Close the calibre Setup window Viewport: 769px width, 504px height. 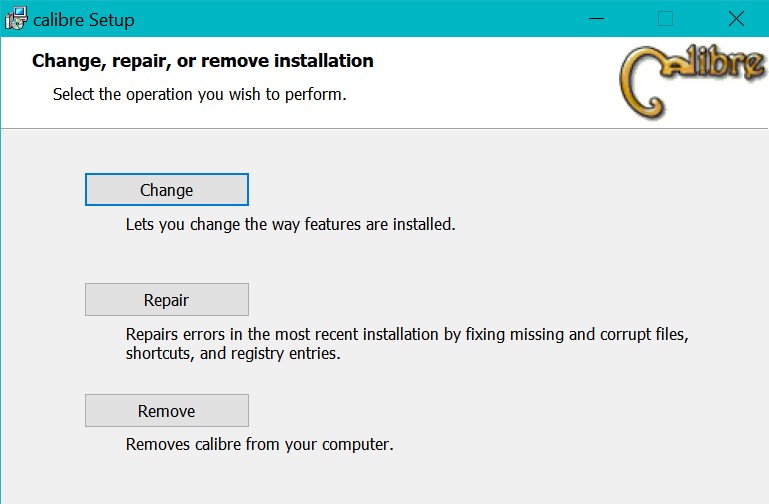tap(736, 19)
